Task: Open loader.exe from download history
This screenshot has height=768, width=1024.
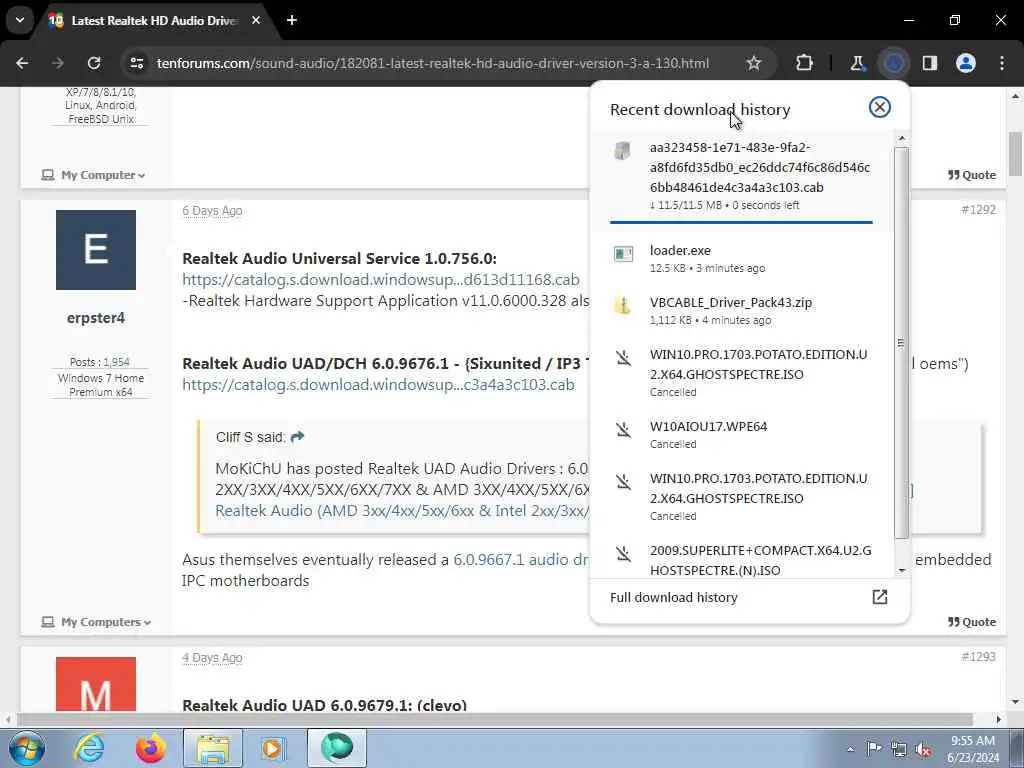Action: pyautogui.click(x=741, y=259)
